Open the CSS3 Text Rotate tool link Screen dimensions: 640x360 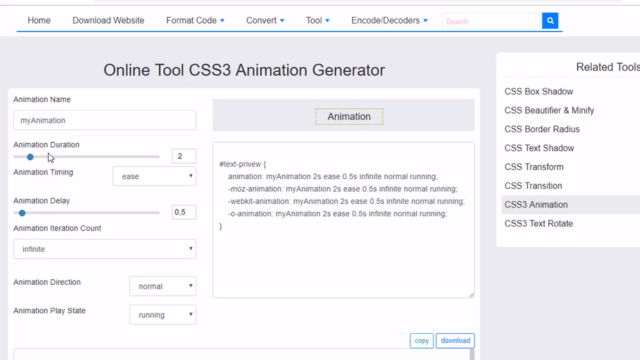538,224
